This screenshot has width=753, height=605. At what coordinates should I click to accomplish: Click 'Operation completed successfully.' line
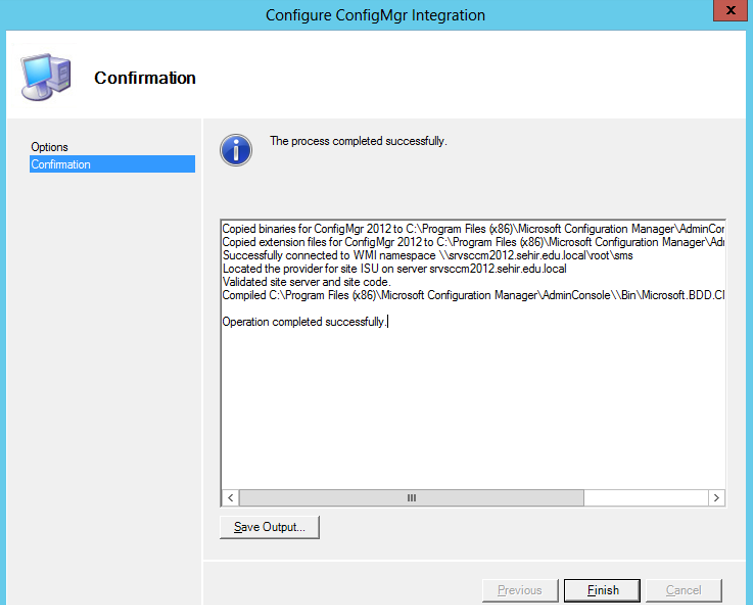click(304, 322)
